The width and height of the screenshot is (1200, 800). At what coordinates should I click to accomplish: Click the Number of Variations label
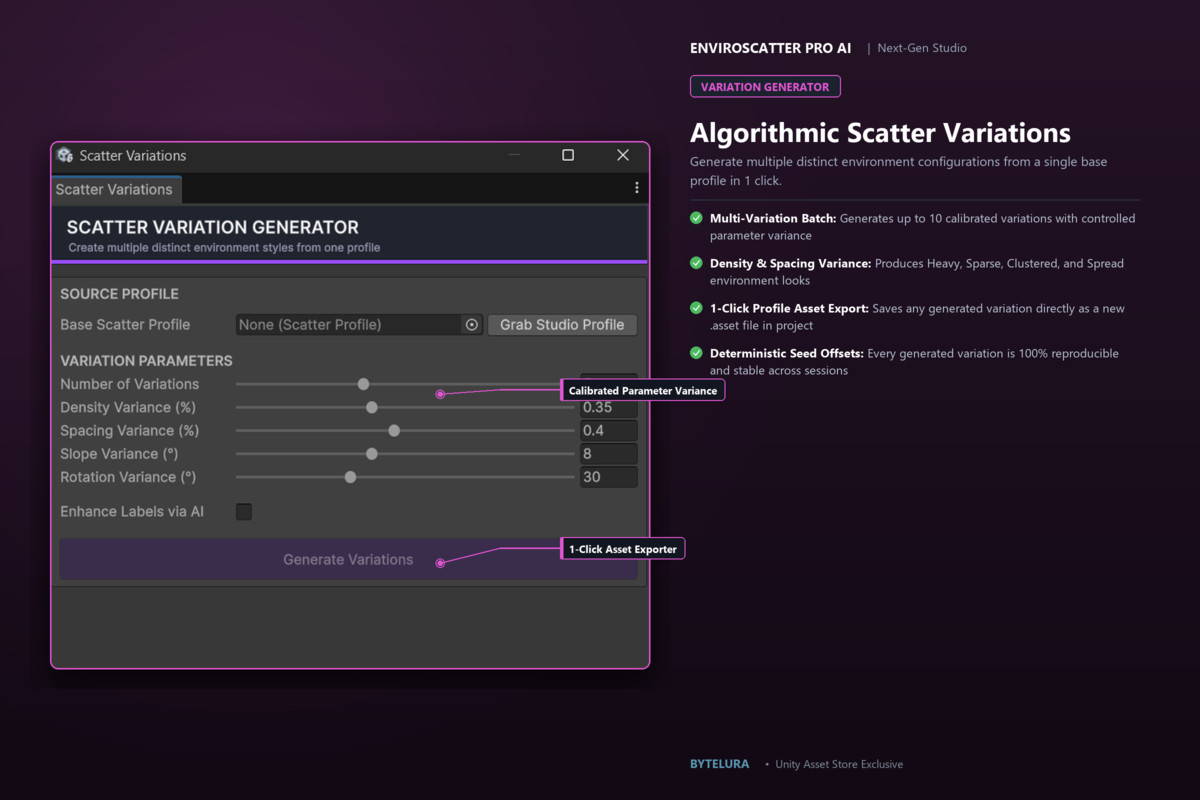click(130, 384)
